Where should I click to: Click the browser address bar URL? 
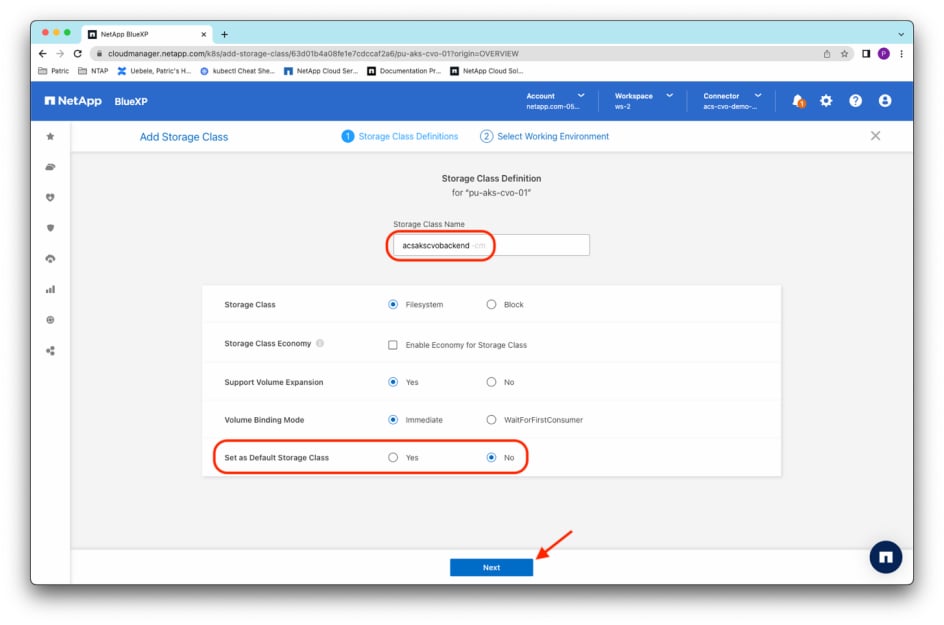tap(313, 54)
